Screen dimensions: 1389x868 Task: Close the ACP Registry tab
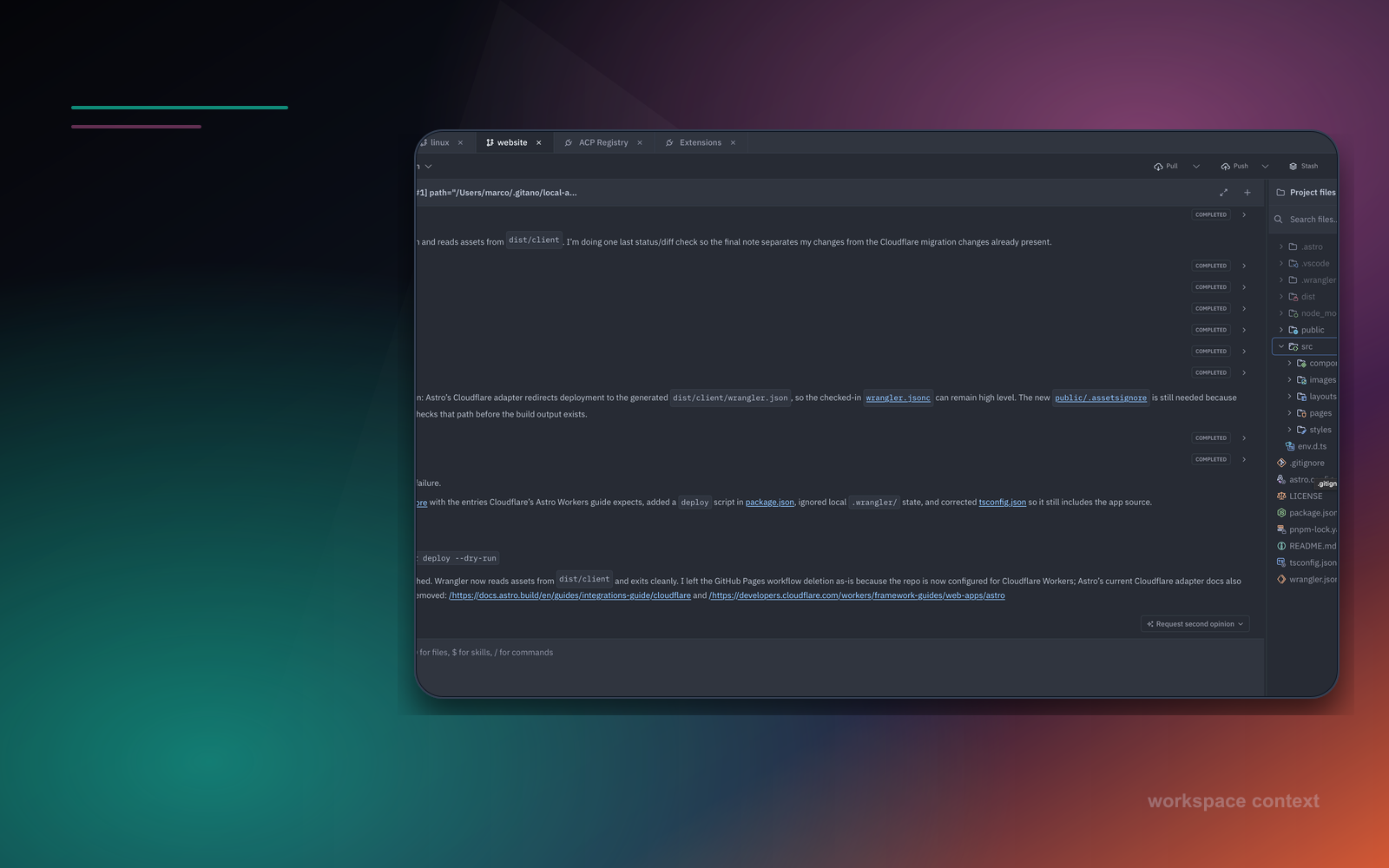640,142
